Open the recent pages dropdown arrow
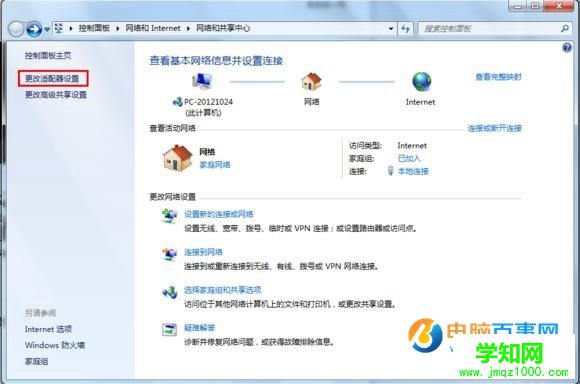 pyautogui.click(x=47, y=29)
